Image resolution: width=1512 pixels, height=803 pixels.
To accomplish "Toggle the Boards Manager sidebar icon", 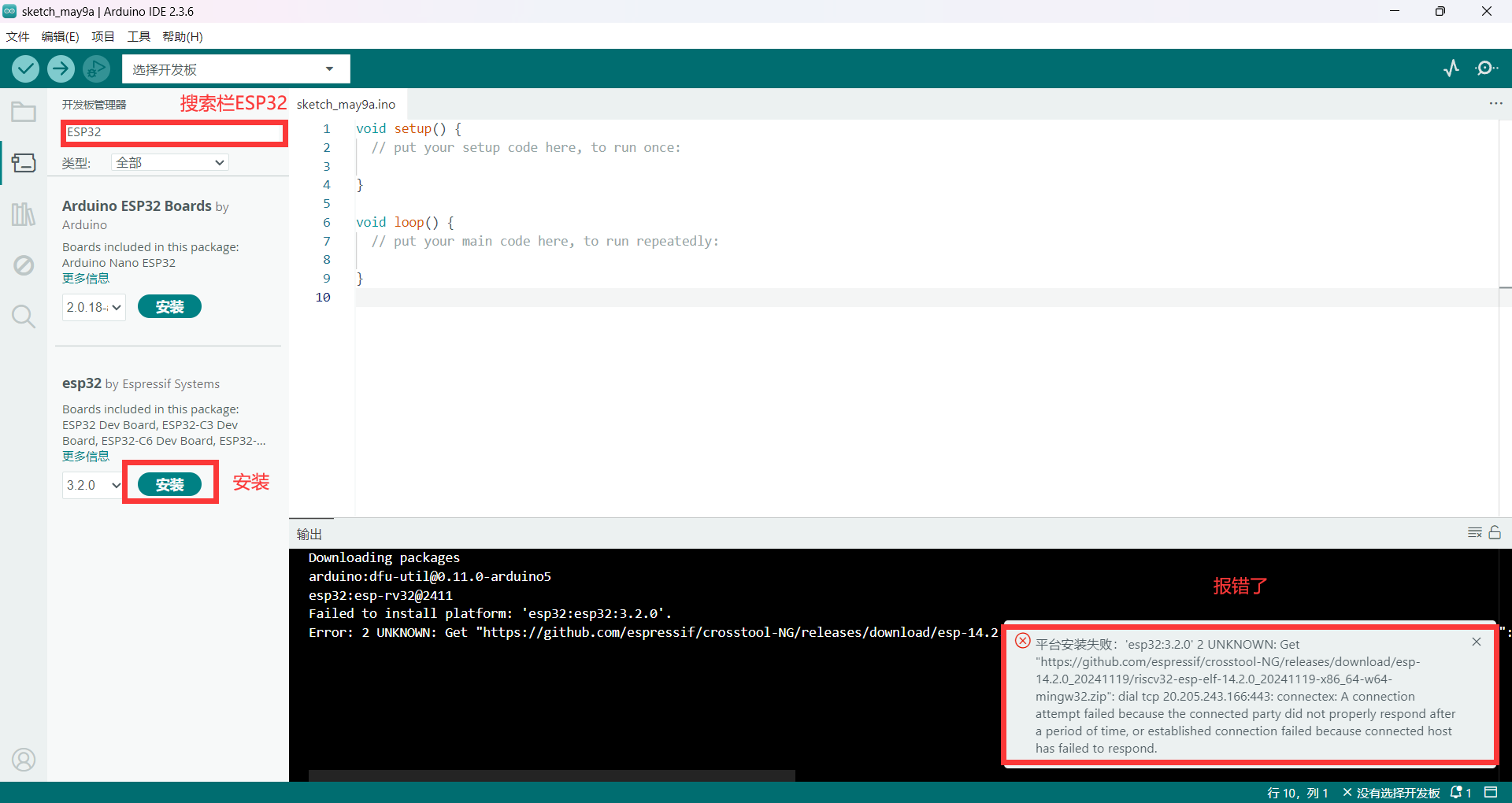I will [x=24, y=163].
